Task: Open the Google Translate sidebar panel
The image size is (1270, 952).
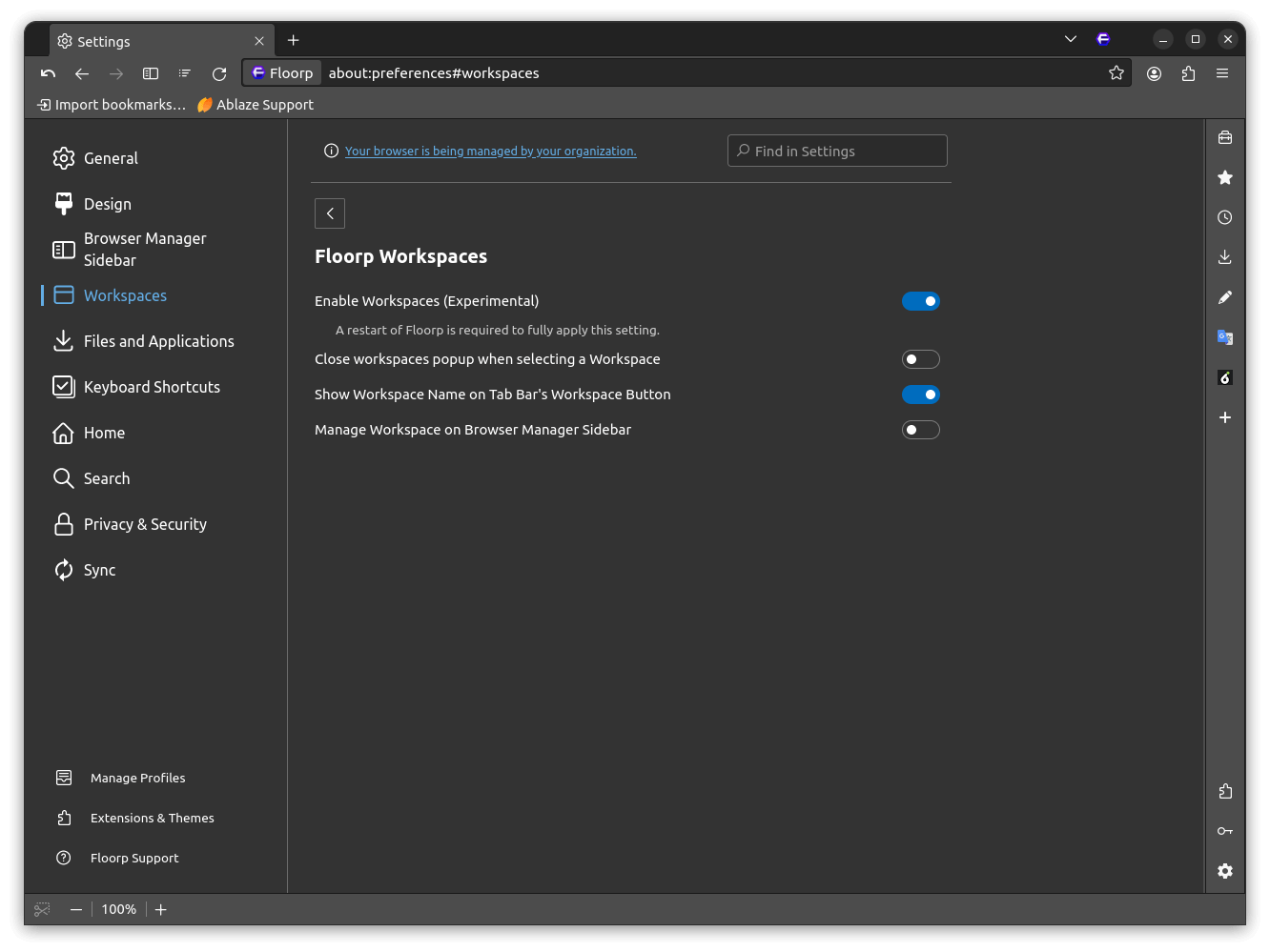Action: (1225, 337)
